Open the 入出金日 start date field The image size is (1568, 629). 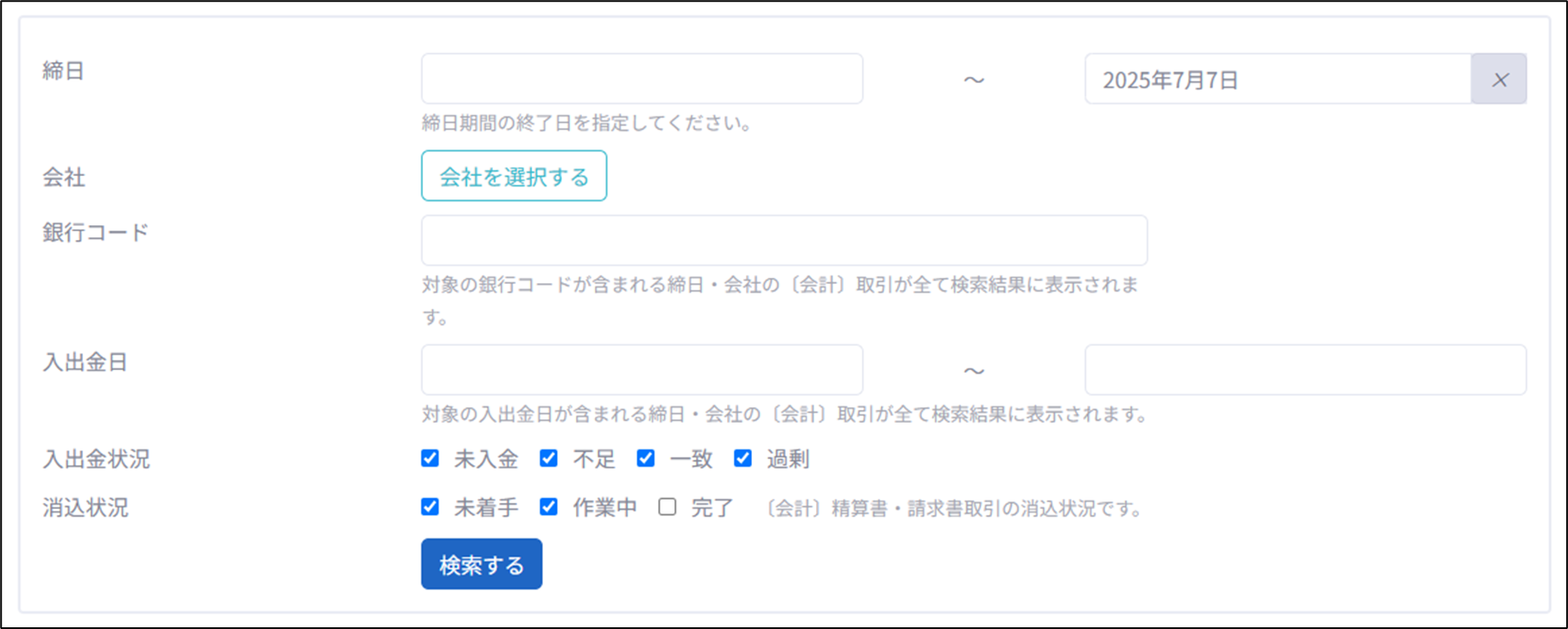(x=642, y=370)
